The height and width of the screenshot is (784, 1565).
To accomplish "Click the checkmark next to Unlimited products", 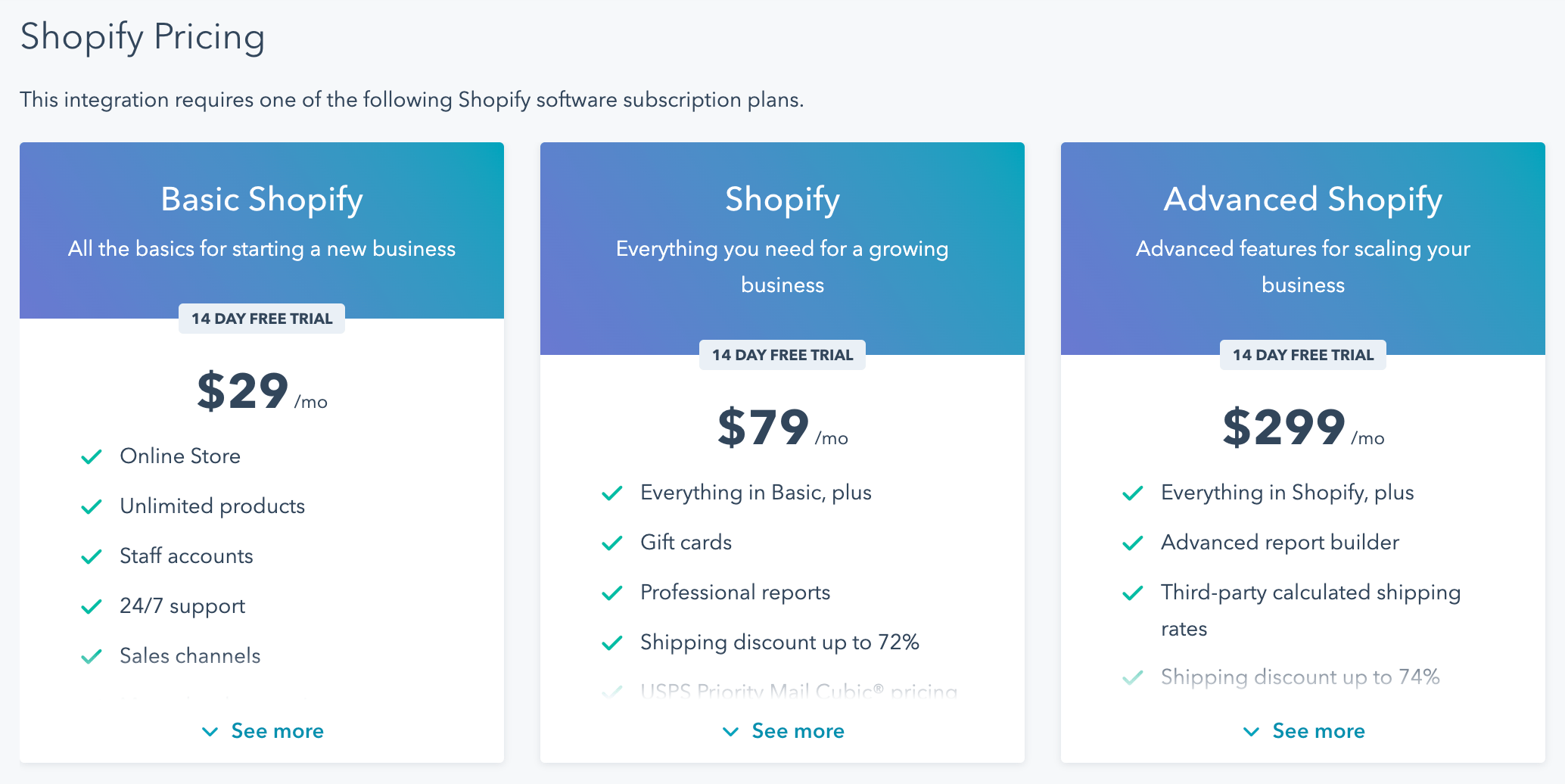I will [92, 506].
